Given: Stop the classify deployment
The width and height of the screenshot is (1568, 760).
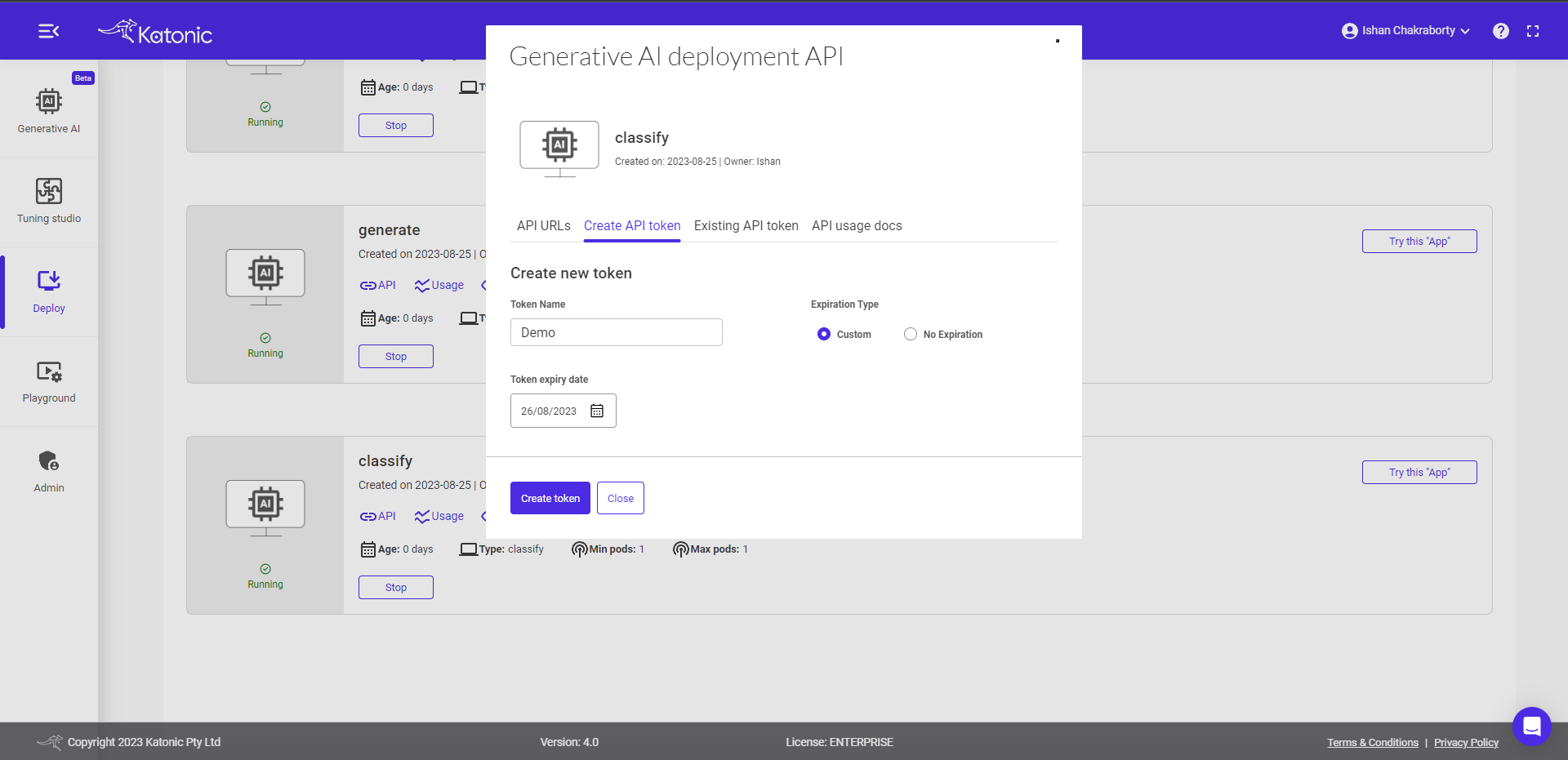Looking at the screenshot, I should click(396, 588).
